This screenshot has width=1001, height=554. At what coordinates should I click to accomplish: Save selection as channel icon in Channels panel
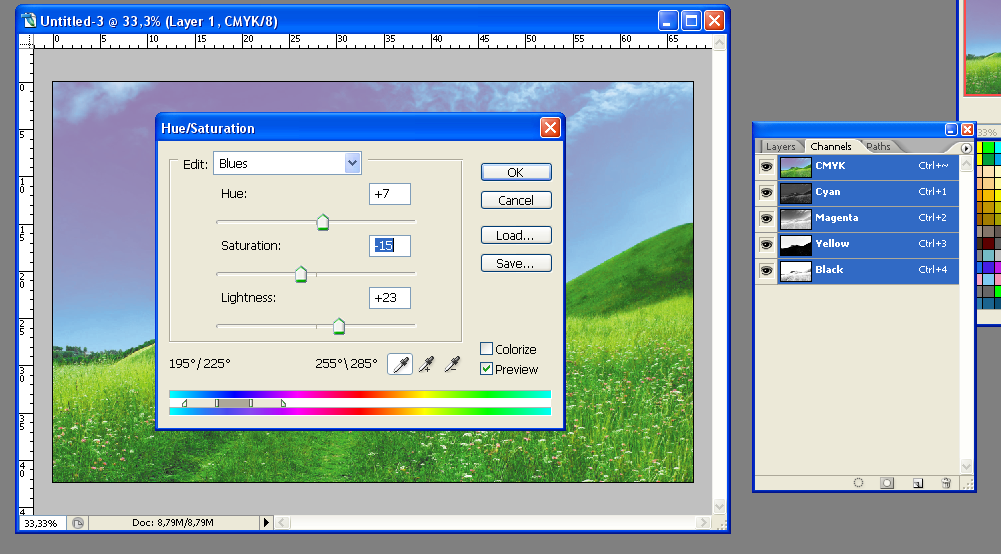pos(887,483)
